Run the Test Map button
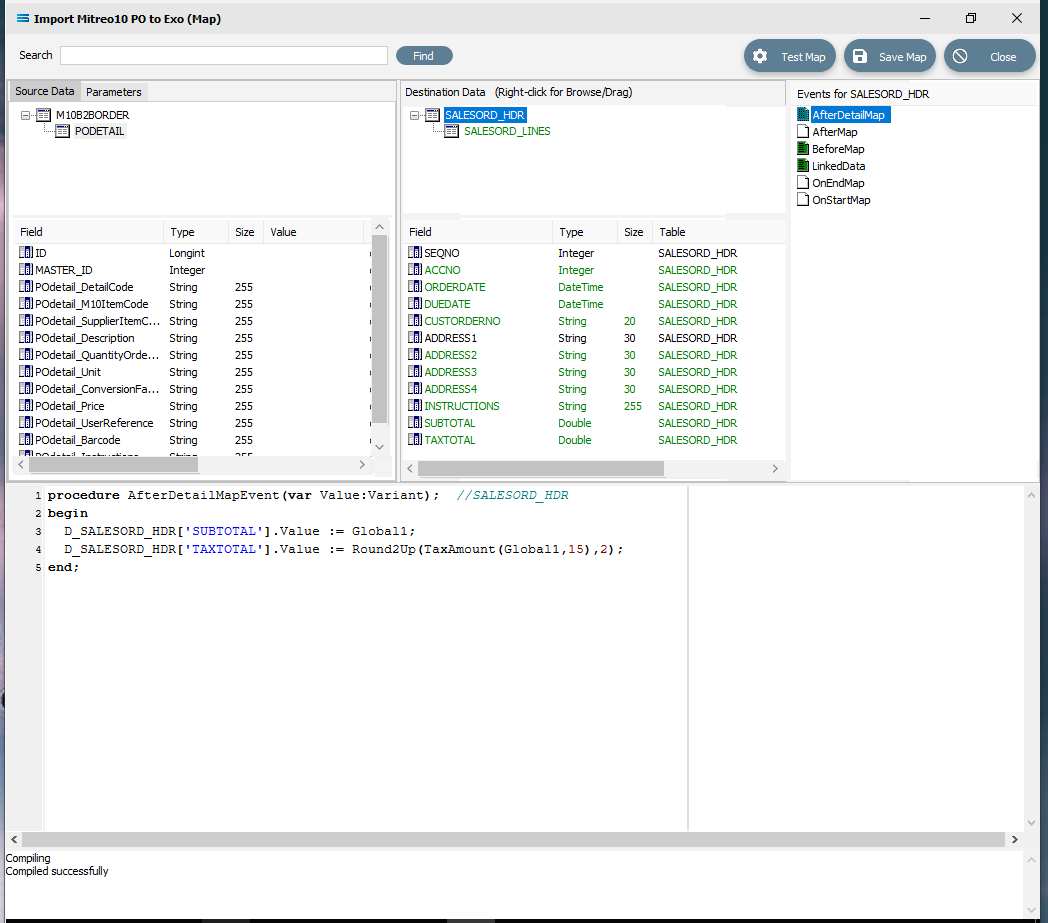1048x923 pixels. pos(789,57)
